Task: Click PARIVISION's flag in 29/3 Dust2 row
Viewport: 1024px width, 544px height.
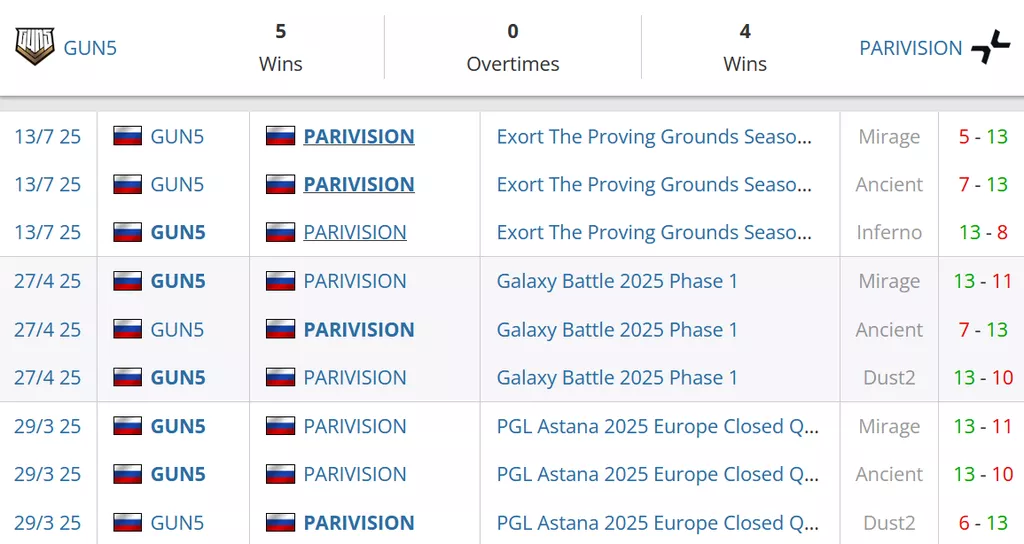Action: 280,523
